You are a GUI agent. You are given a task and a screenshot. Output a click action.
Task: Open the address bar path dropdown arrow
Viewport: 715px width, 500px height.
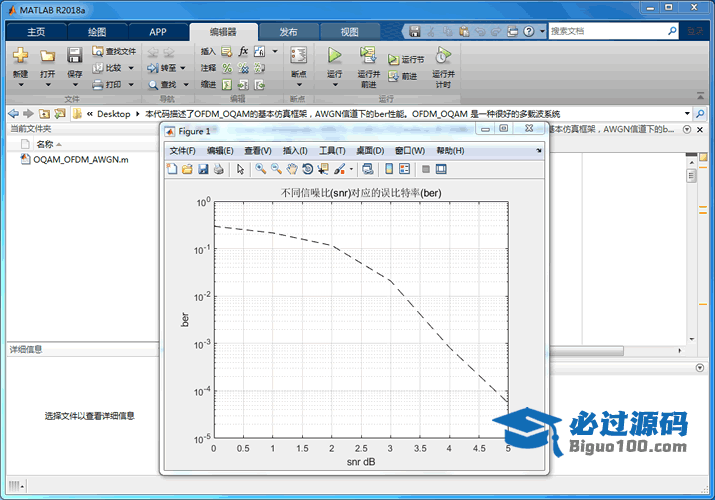click(x=687, y=114)
